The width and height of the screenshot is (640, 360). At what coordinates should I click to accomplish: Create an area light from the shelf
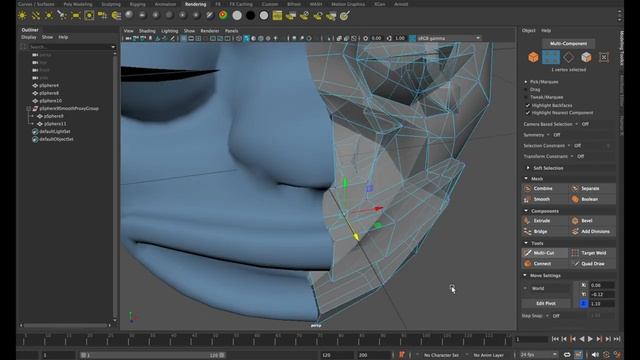click(76, 16)
